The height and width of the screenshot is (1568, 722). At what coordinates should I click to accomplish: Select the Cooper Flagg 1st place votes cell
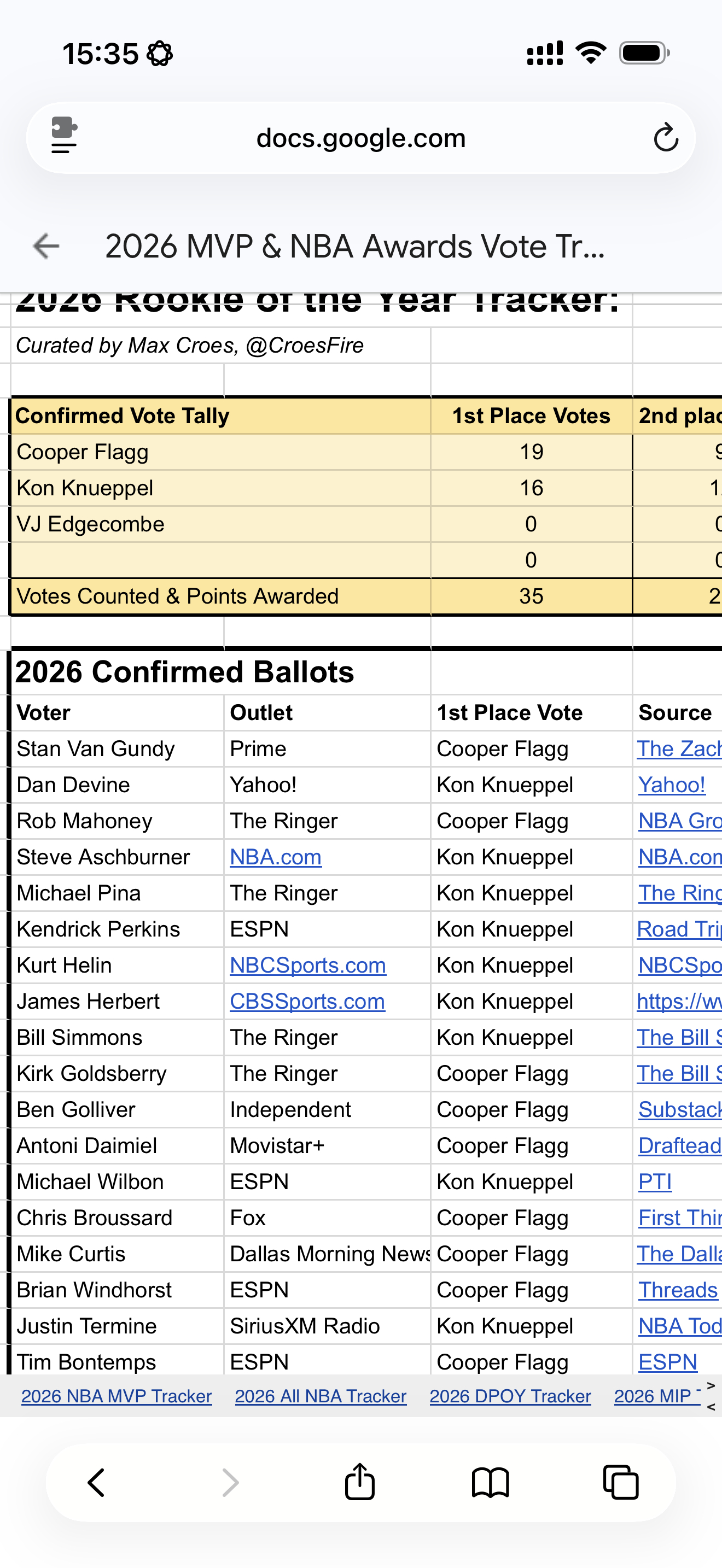pyautogui.click(x=531, y=452)
